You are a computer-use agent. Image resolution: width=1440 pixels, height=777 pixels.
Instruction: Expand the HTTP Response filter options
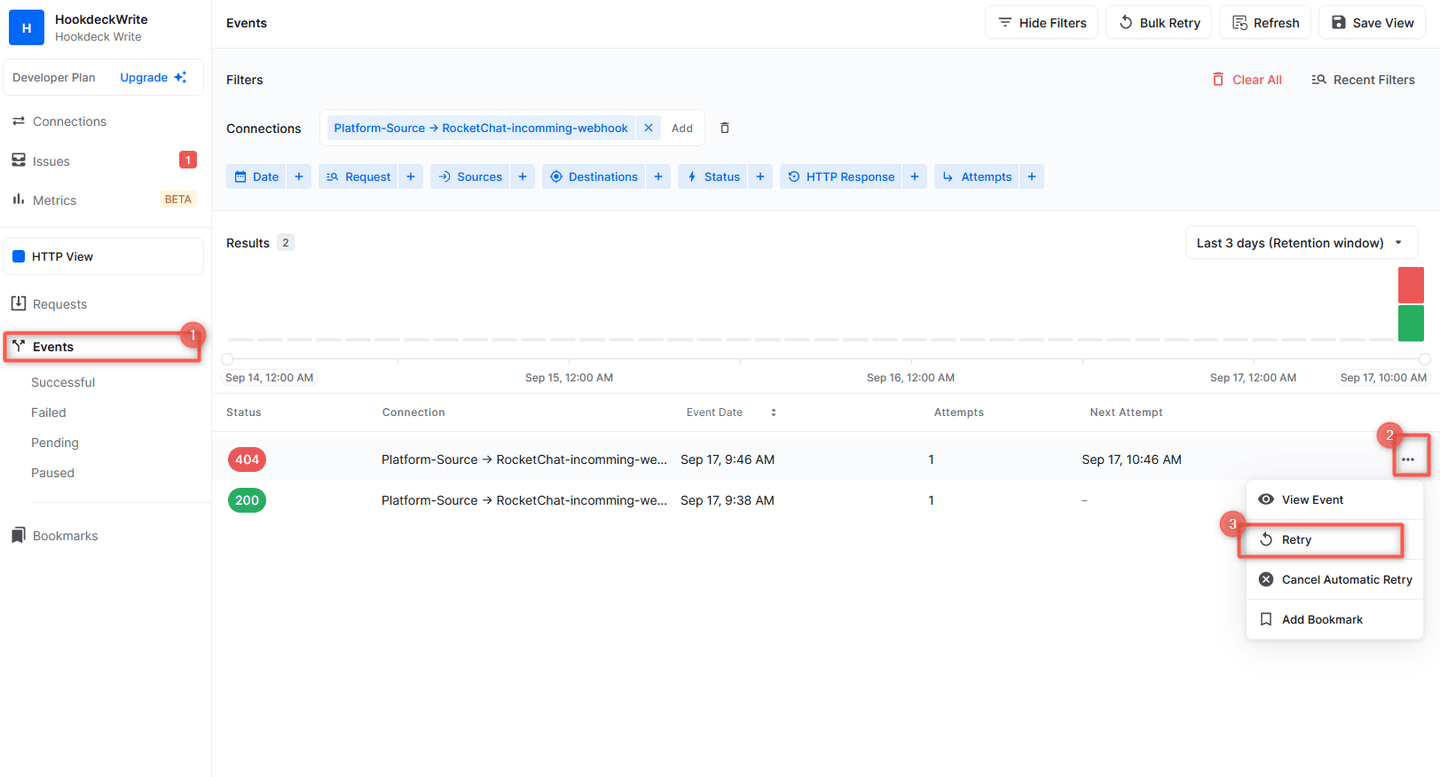point(914,176)
